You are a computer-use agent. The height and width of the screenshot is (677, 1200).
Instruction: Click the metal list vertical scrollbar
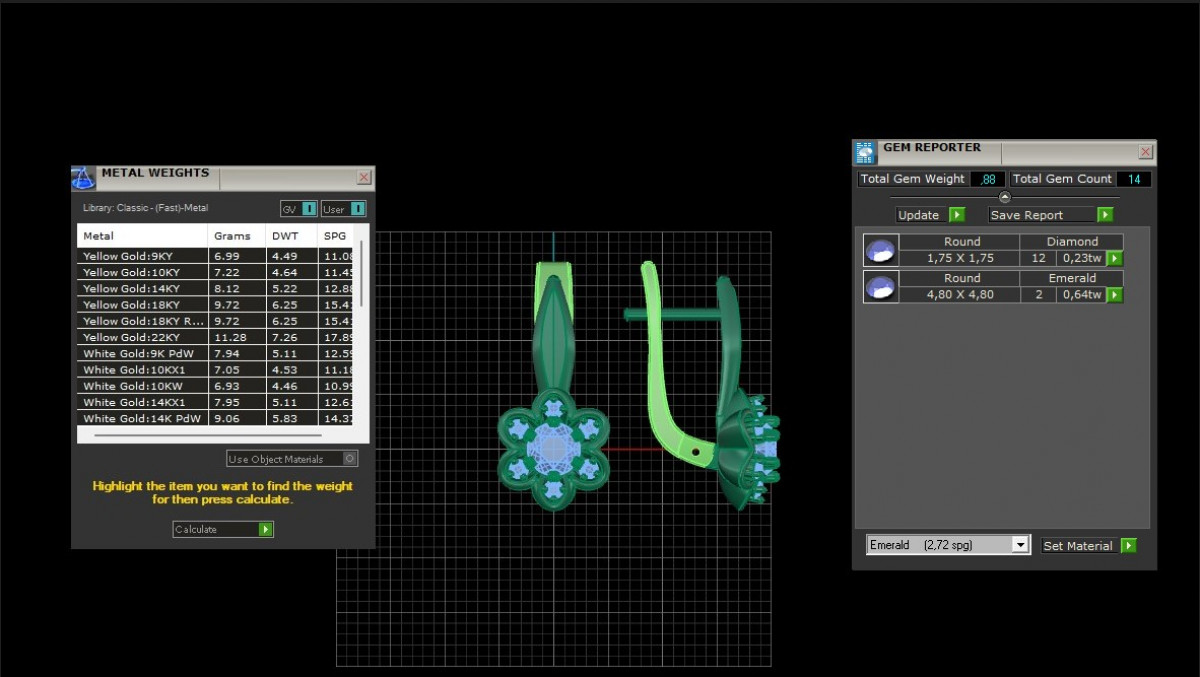[361, 273]
